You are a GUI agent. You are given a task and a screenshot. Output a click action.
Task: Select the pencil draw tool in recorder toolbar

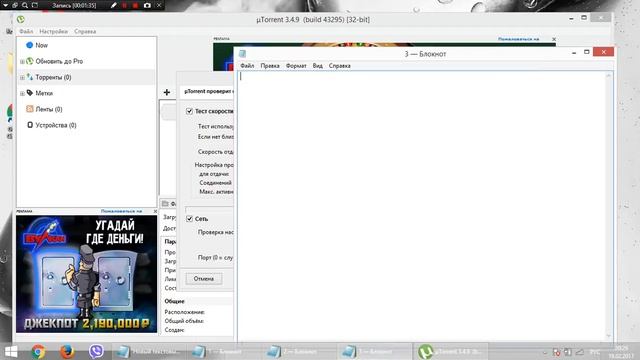tap(114, 5)
